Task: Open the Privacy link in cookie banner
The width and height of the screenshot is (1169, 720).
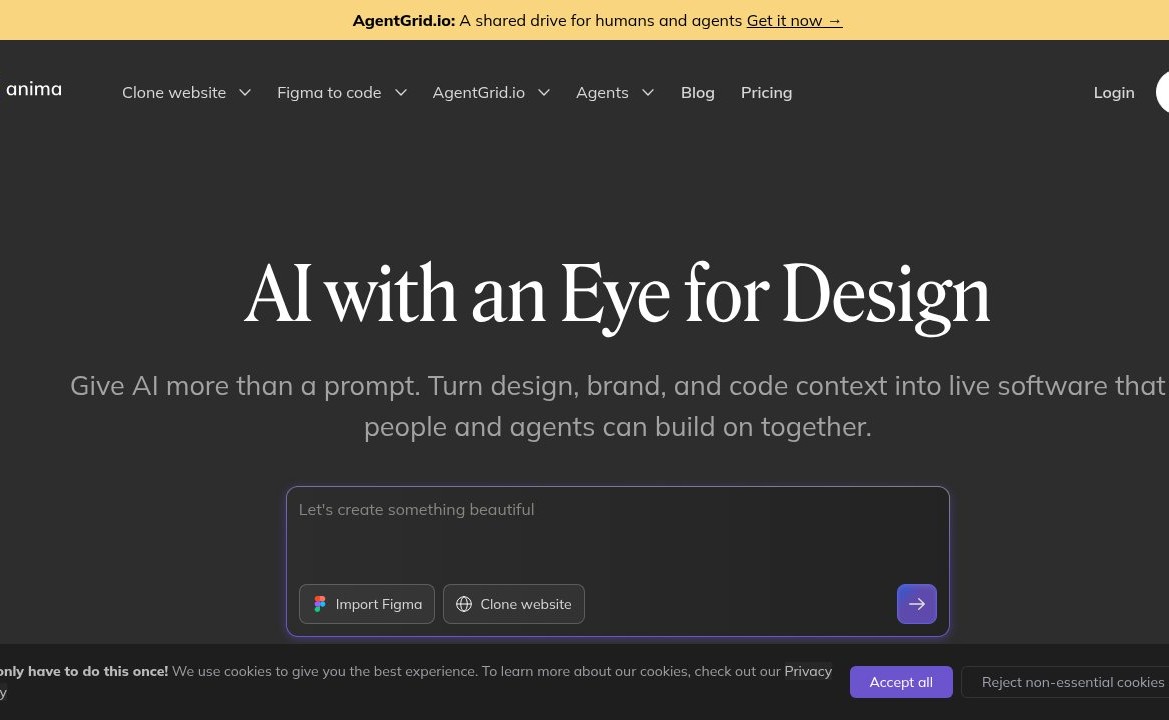Action: [808, 671]
